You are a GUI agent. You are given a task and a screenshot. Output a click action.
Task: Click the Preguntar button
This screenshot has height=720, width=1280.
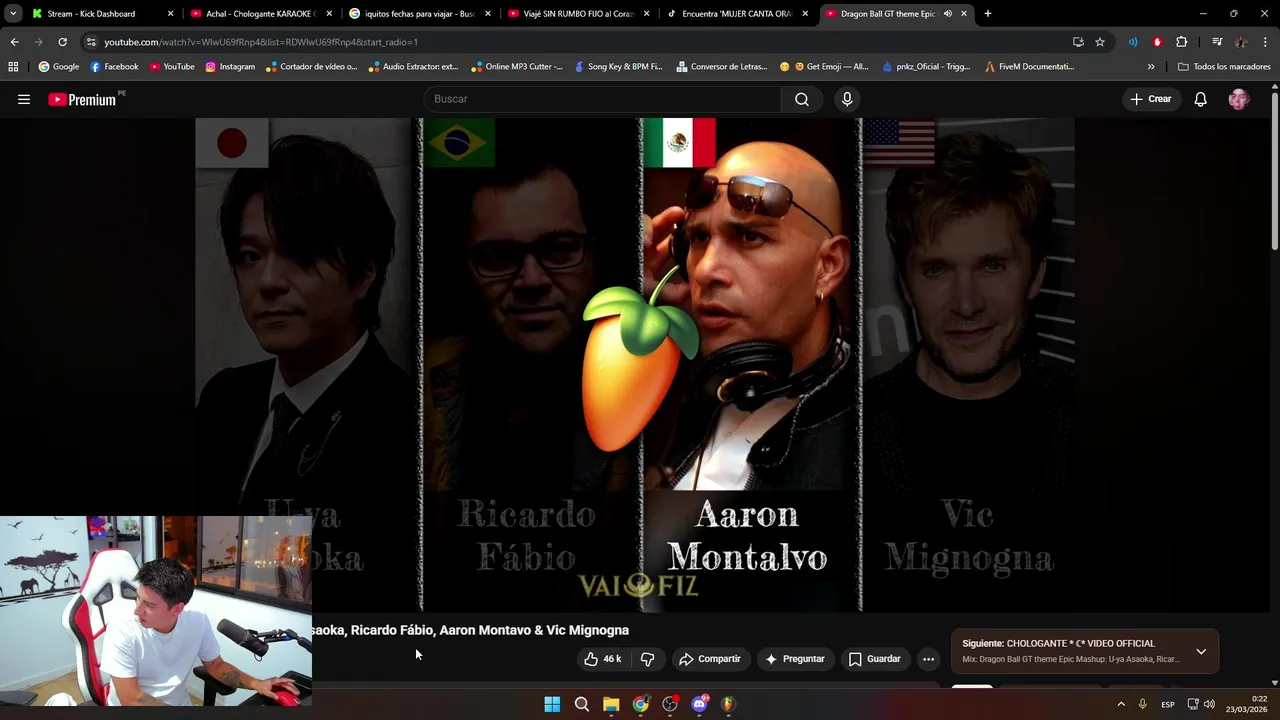tap(795, 659)
